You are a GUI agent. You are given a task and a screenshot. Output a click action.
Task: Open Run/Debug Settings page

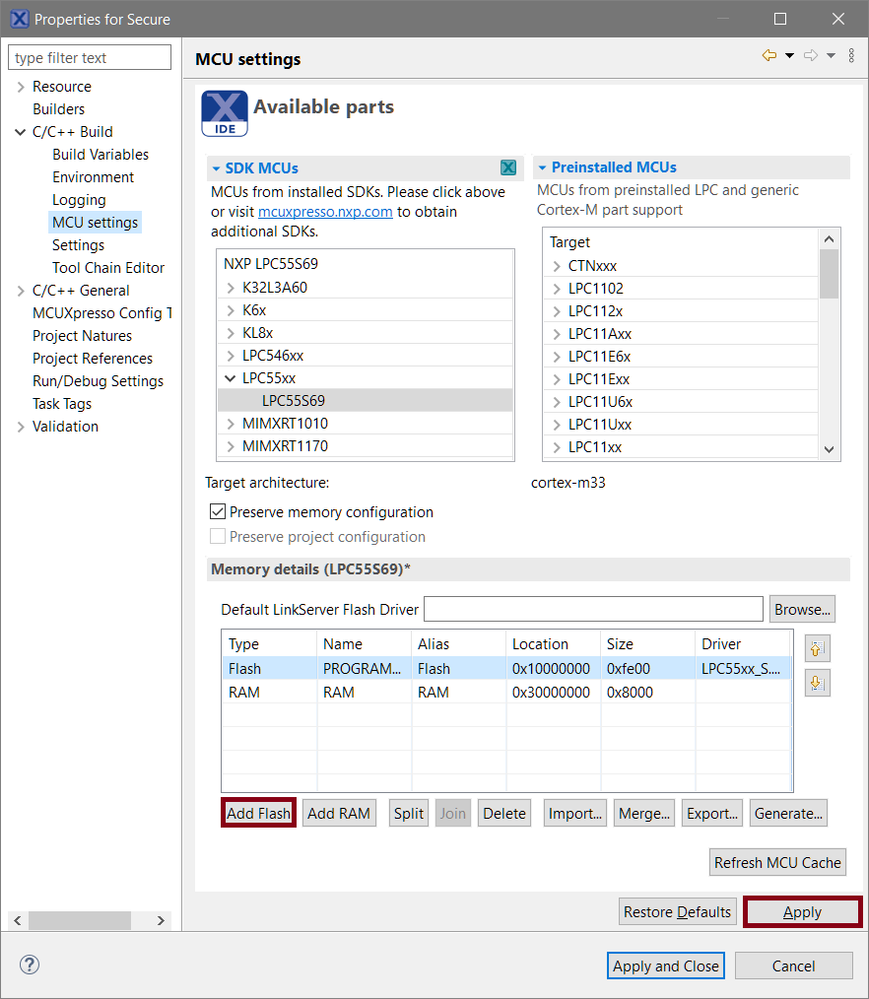(x=98, y=381)
